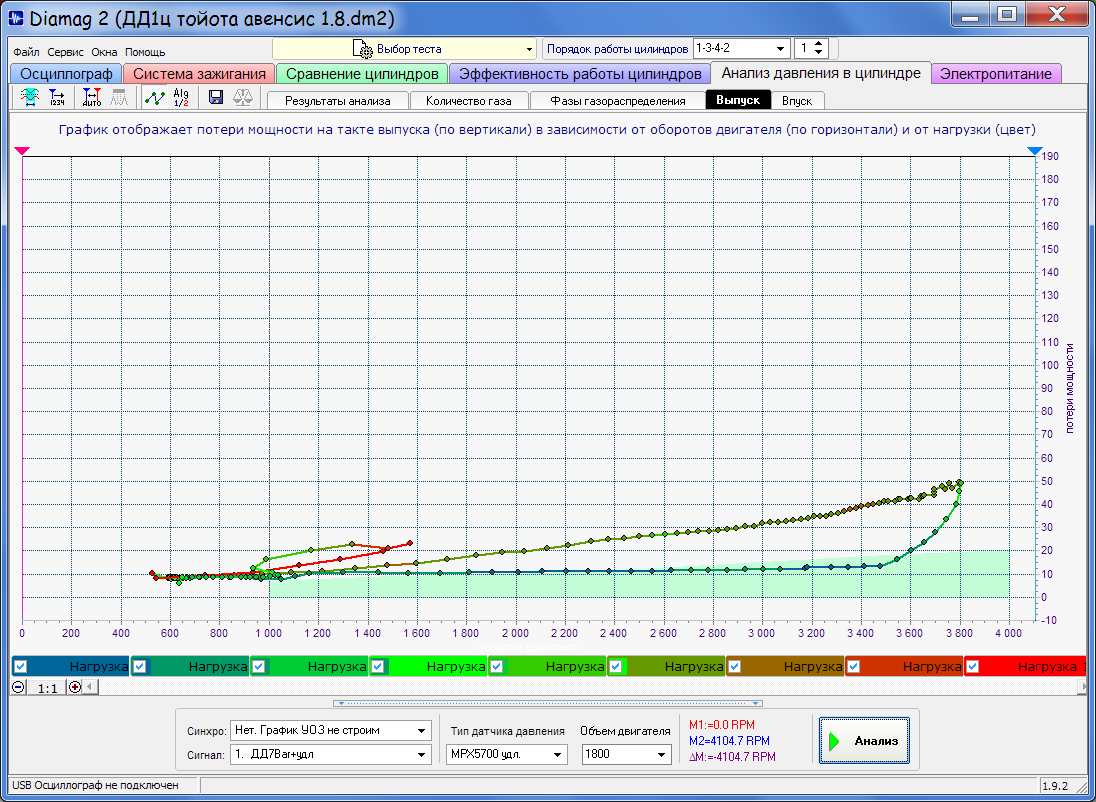This screenshot has width=1096, height=802.
Task: Click the waveform fit-to-cylinder toolbar icon
Action: click(29, 97)
